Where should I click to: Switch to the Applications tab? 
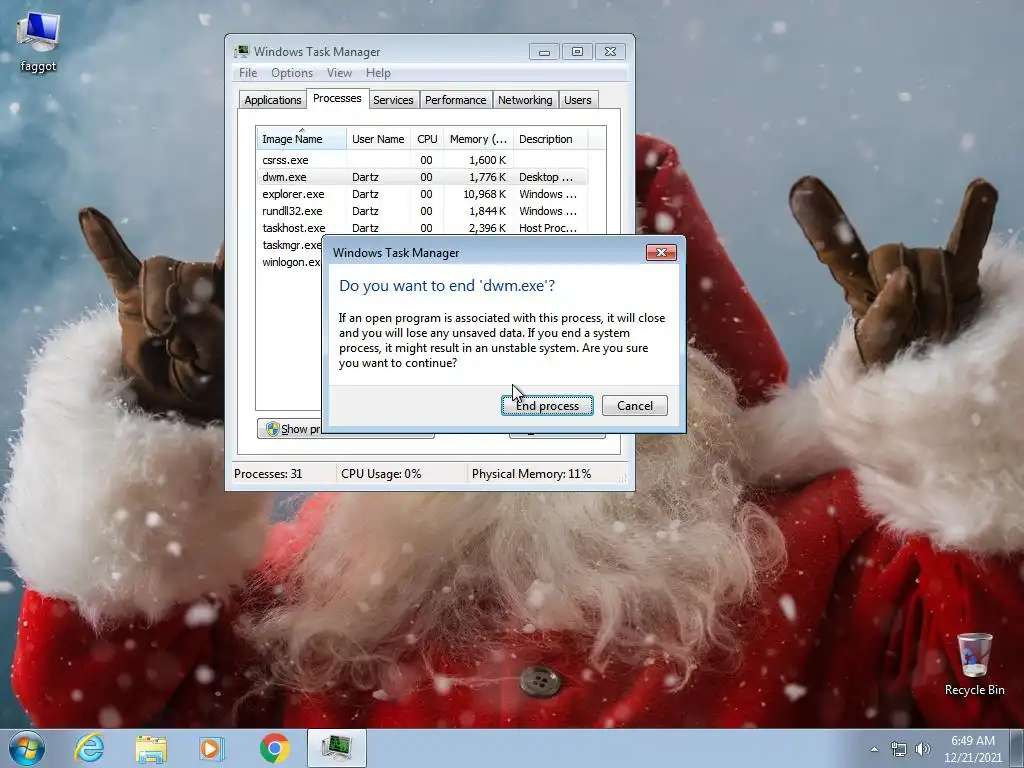(x=272, y=100)
